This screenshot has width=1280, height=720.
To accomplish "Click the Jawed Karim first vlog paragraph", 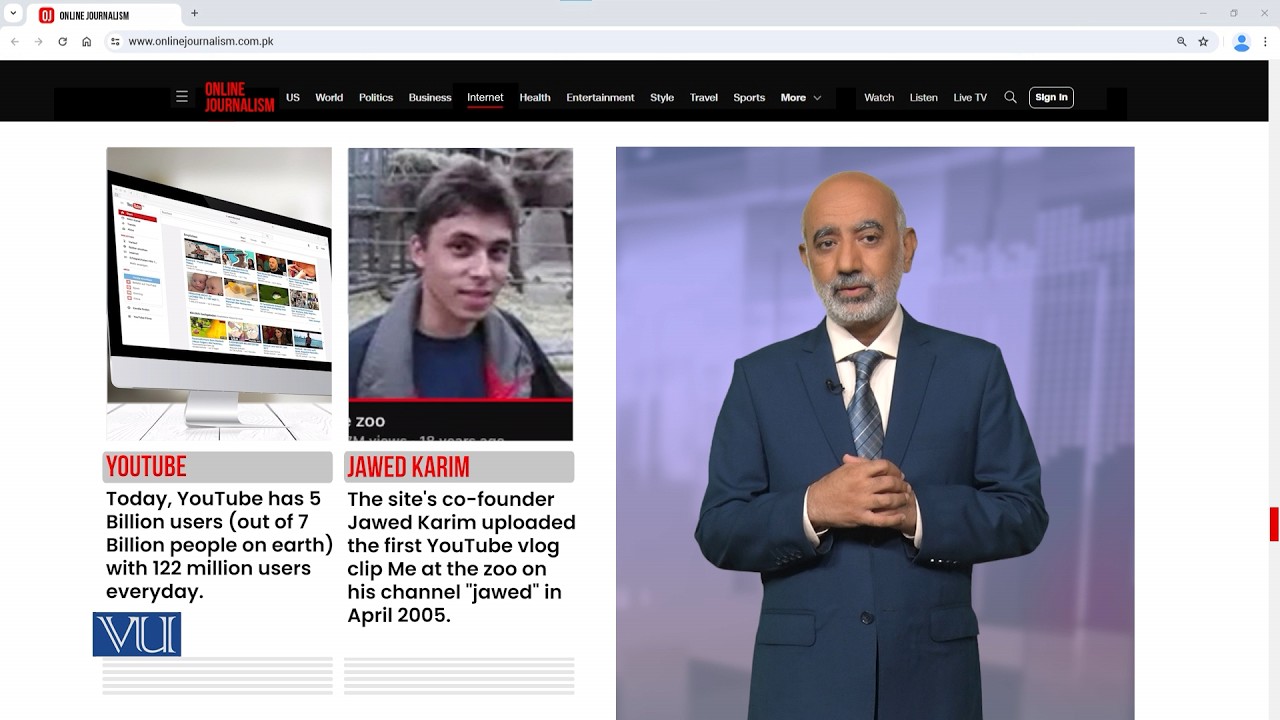I will pos(461,557).
